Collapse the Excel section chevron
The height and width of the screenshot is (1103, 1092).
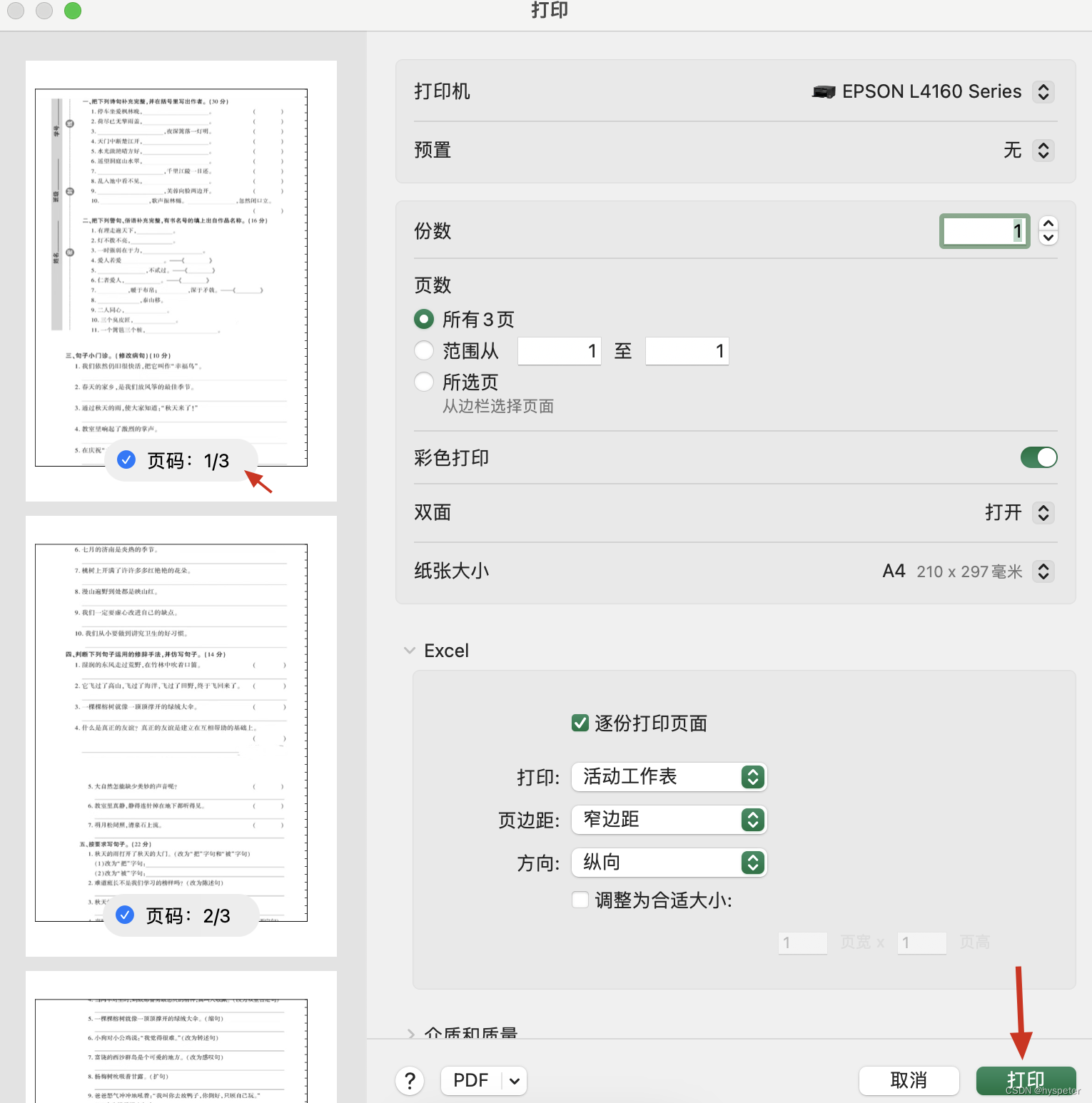(x=410, y=650)
